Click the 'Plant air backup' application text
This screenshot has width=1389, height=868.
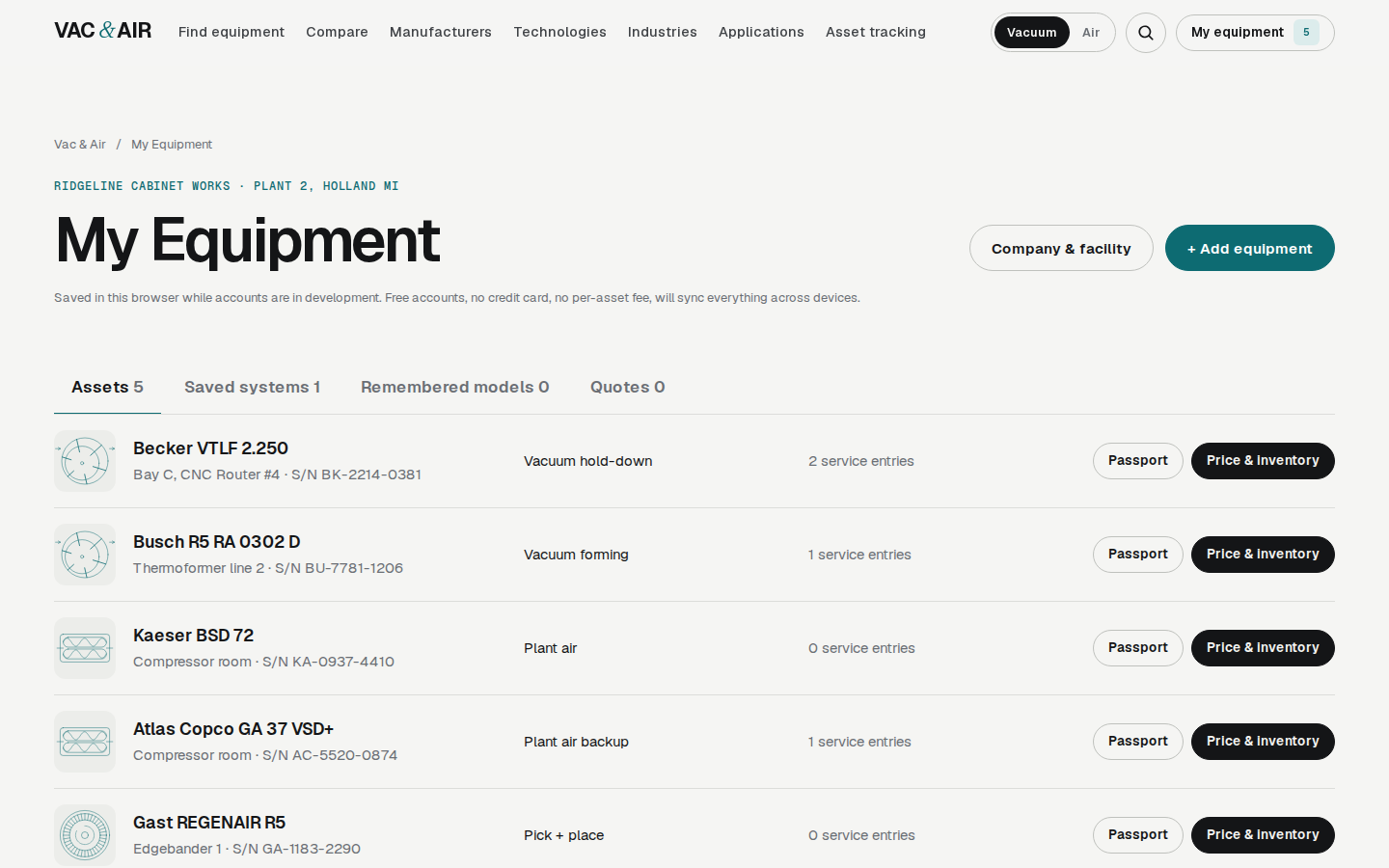coord(576,742)
